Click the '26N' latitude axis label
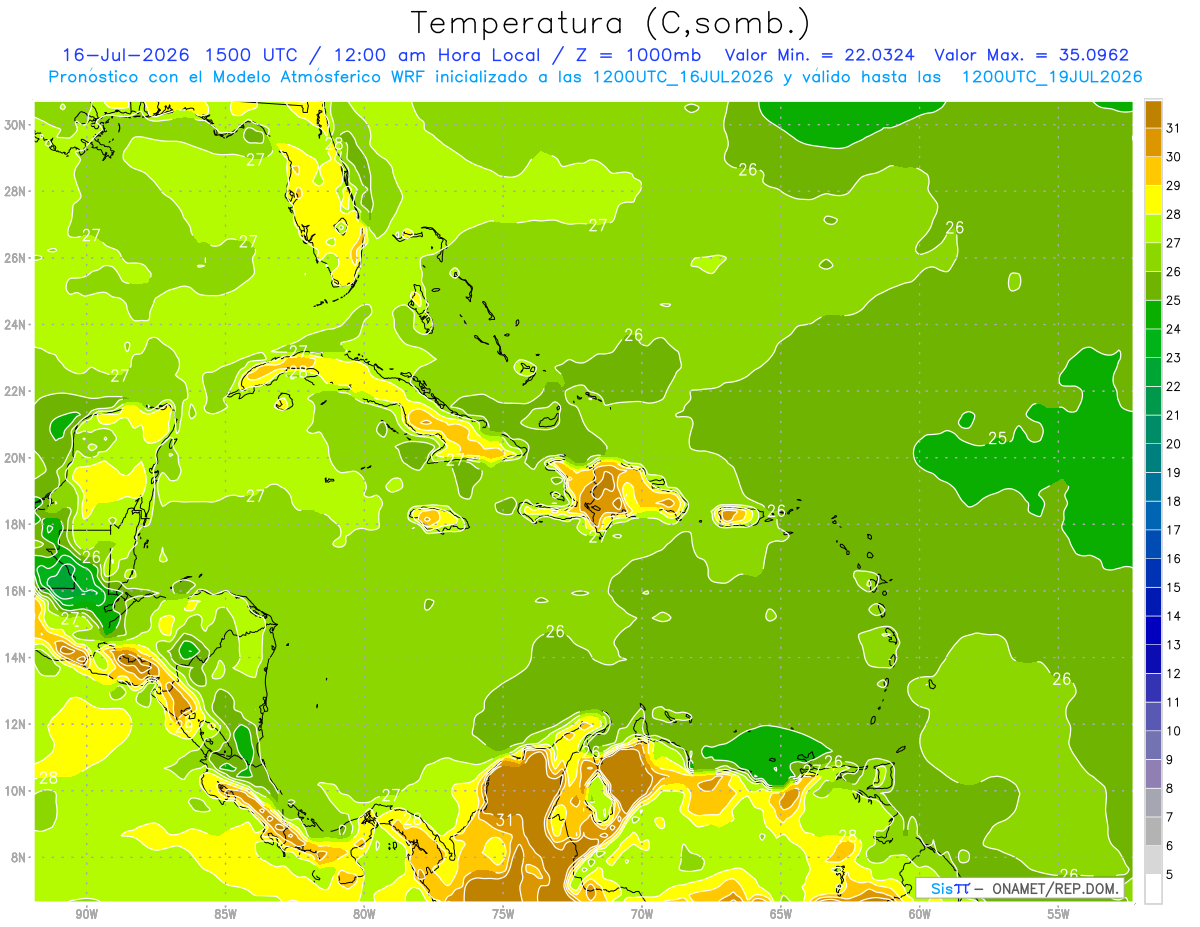 point(17,258)
